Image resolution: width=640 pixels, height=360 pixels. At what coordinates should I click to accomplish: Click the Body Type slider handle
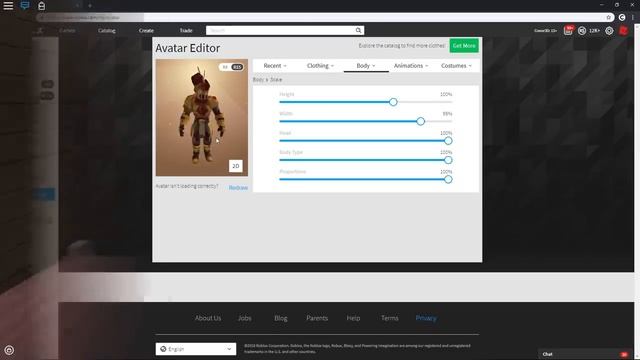click(x=448, y=160)
